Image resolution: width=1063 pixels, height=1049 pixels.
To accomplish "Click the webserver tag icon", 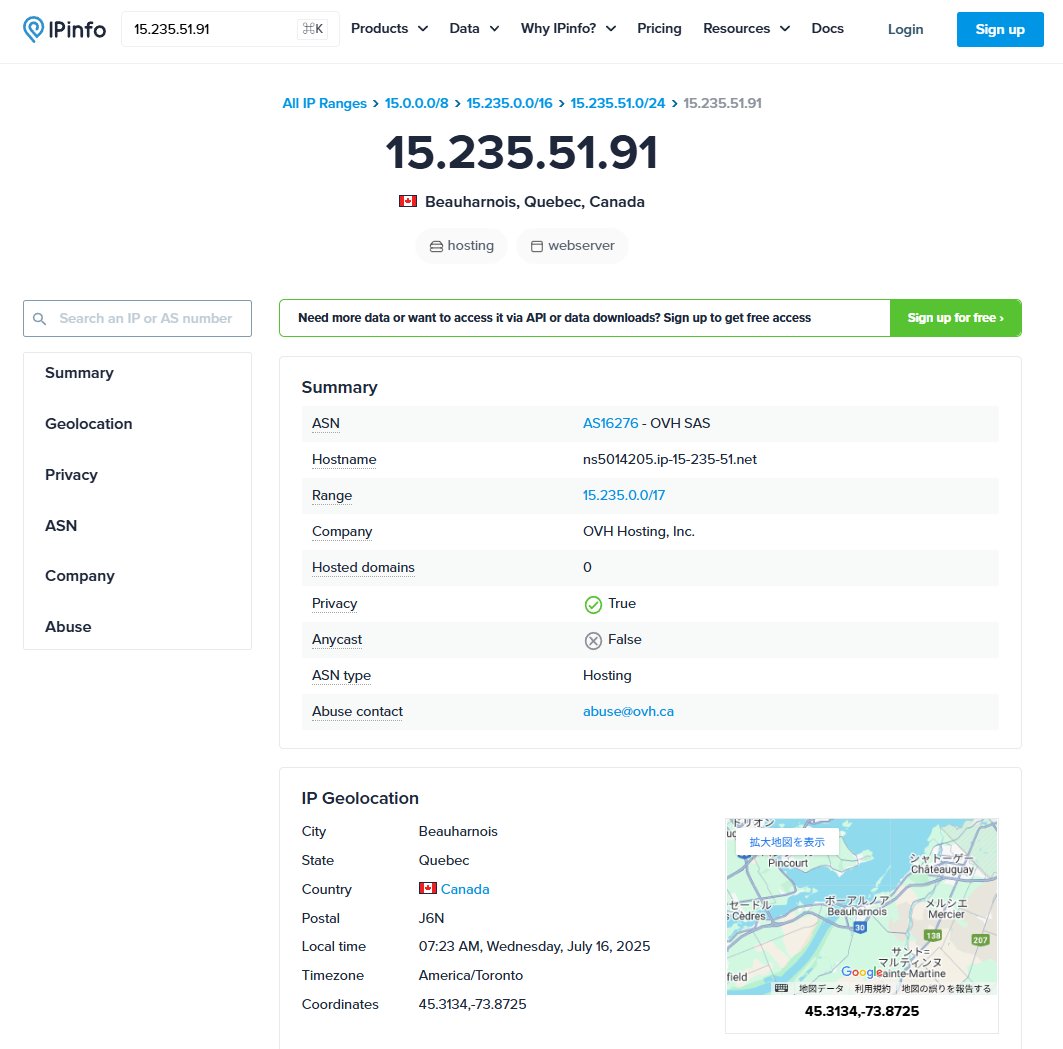I will 536,246.
